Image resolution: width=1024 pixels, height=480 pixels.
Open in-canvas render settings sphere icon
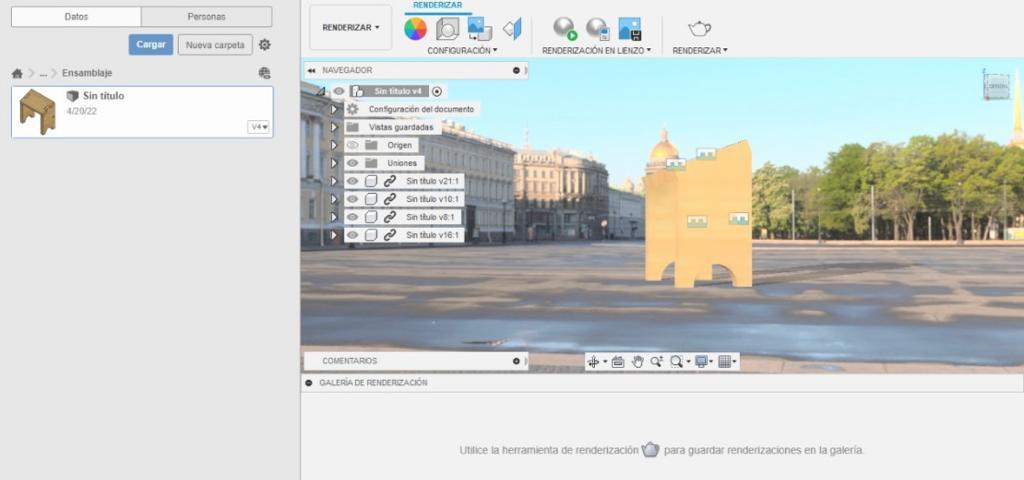pos(598,29)
